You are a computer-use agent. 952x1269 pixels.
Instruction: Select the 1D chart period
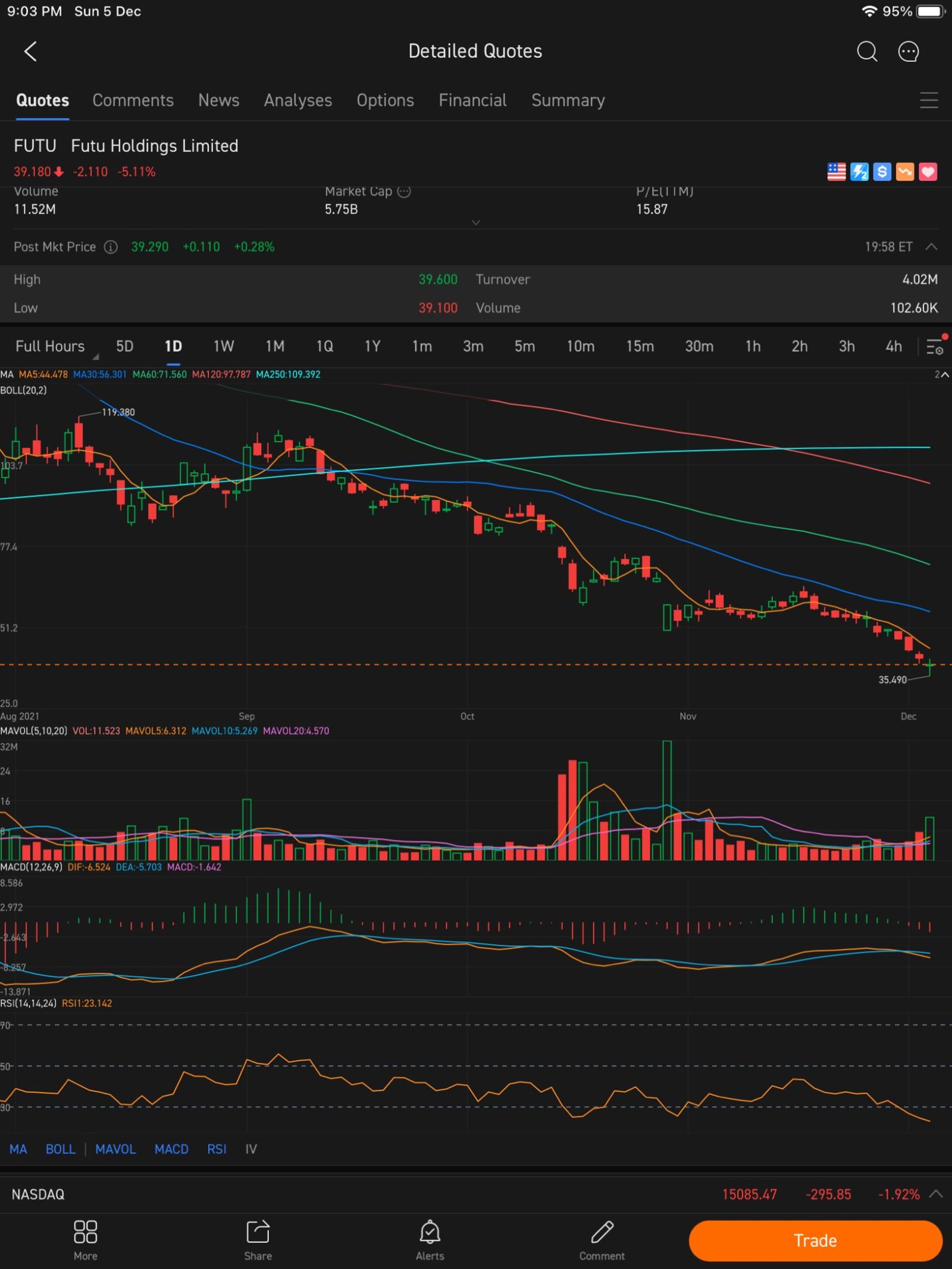[x=173, y=346]
